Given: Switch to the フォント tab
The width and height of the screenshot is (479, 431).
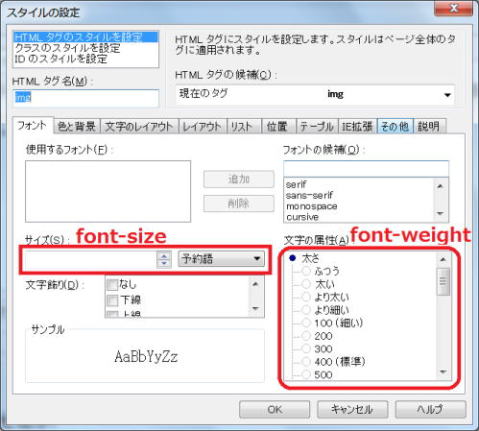Looking at the screenshot, I should pyautogui.click(x=32, y=126).
